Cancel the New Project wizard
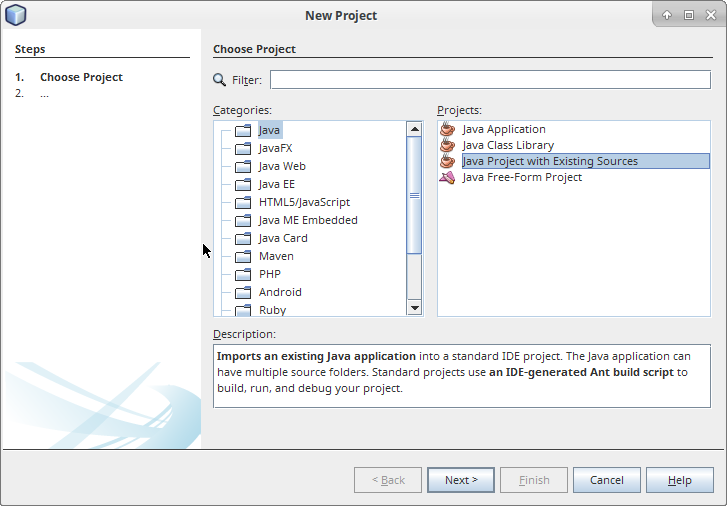Image resolution: width=727 pixels, height=506 pixels. [x=606, y=480]
